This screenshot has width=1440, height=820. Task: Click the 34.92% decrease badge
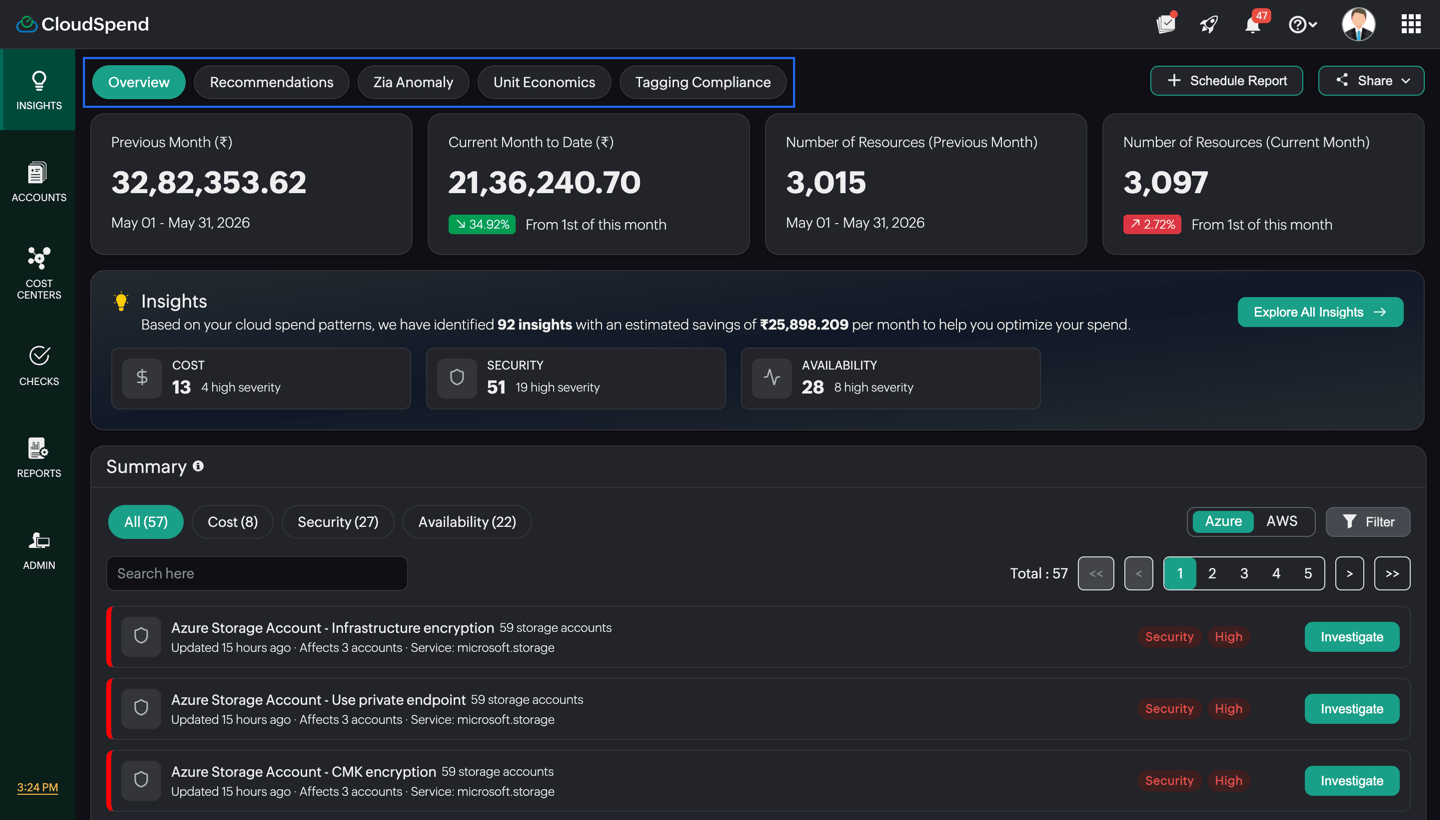(482, 224)
